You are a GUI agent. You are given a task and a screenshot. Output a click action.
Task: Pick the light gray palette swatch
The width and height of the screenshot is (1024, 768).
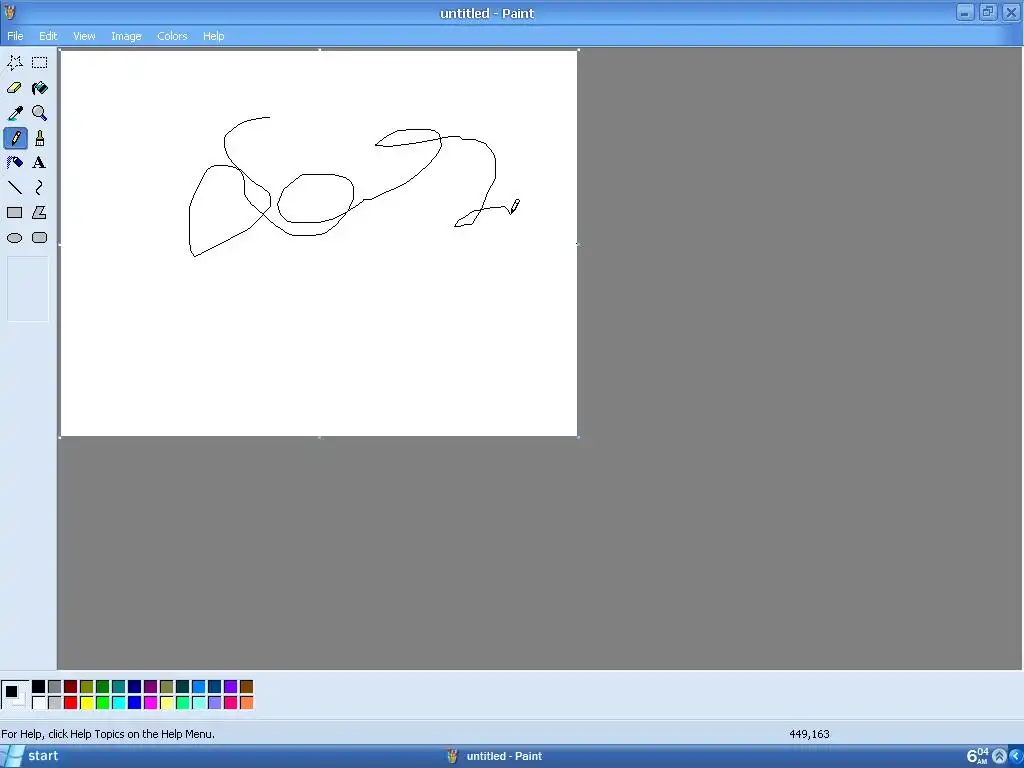coord(54,703)
